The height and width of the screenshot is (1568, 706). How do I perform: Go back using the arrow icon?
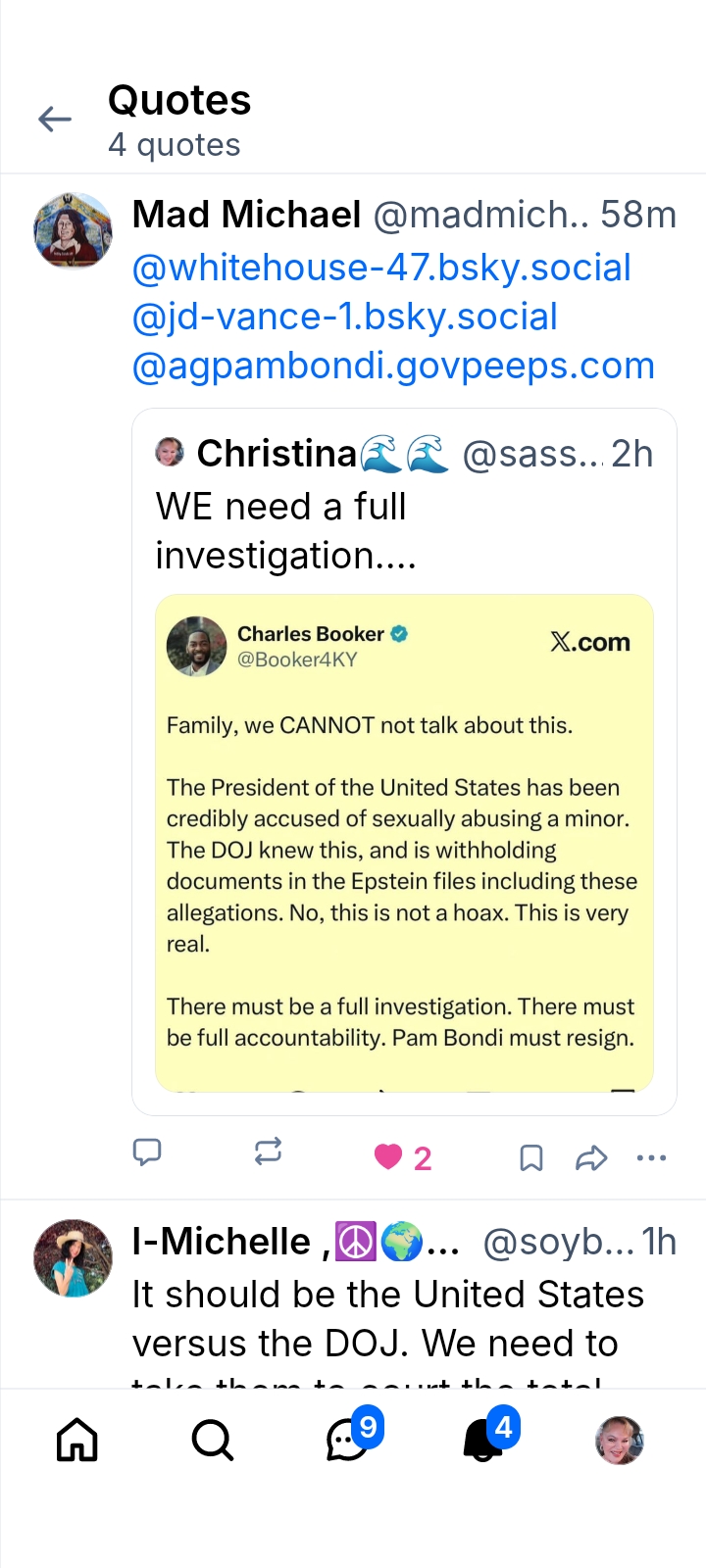point(55,120)
